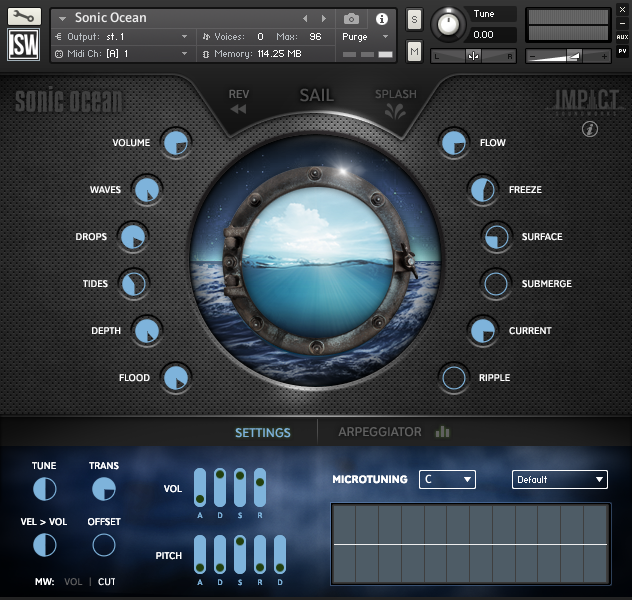Click the settings TUNE knob

pyautogui.click(x=44, y=489)
